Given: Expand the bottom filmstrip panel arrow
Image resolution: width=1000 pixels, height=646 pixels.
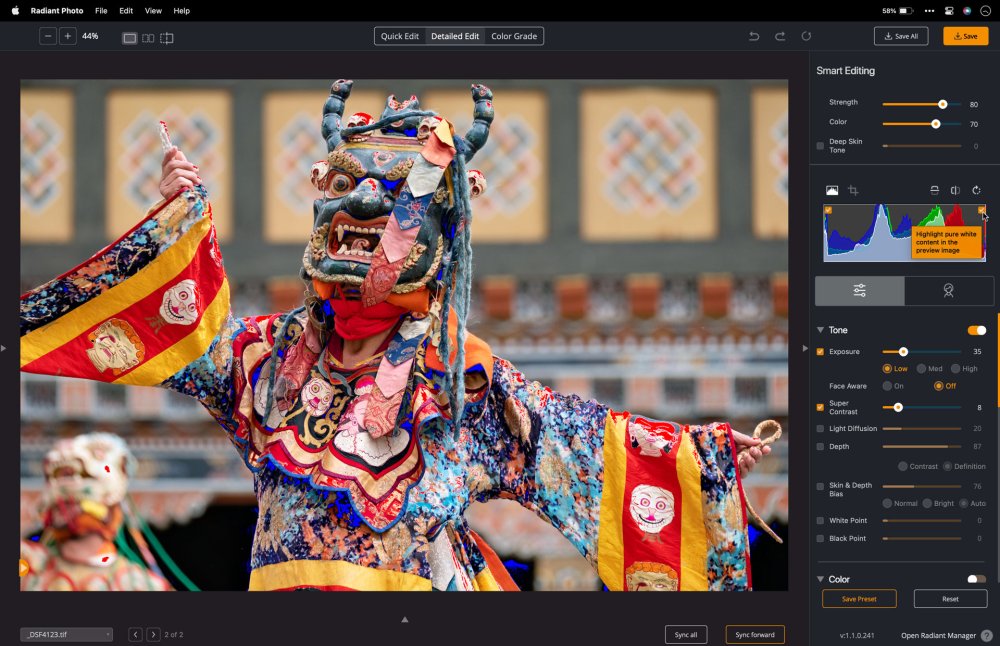Looking at the screenshot, I should click(405, 619).
